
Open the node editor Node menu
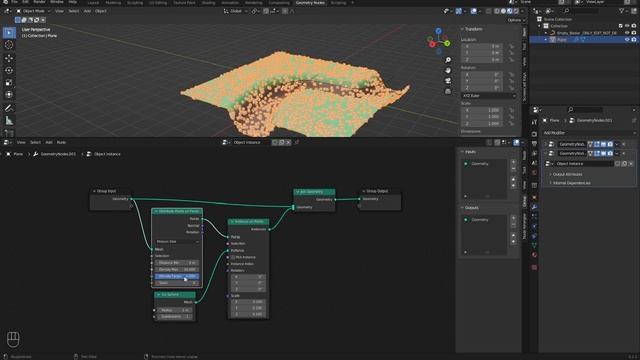61,142
